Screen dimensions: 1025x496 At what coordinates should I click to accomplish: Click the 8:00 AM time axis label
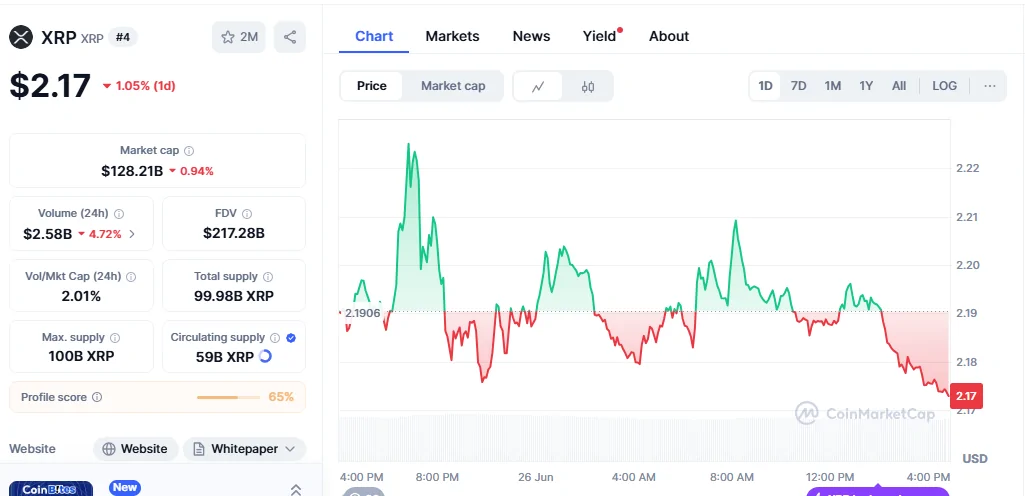[x=731, y=477]
